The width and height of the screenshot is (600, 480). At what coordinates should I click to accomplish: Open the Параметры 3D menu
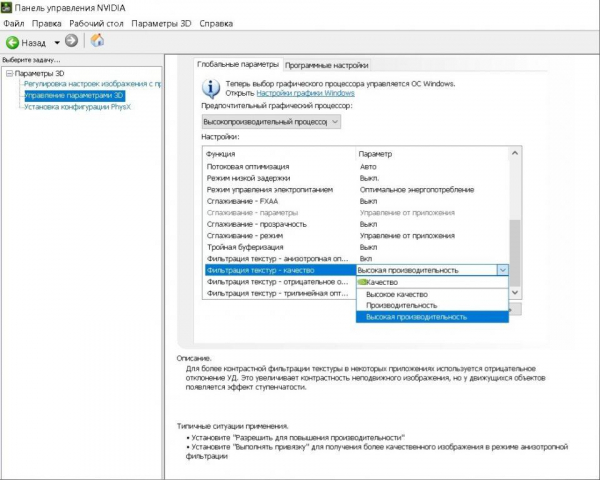tap(161, 24)
